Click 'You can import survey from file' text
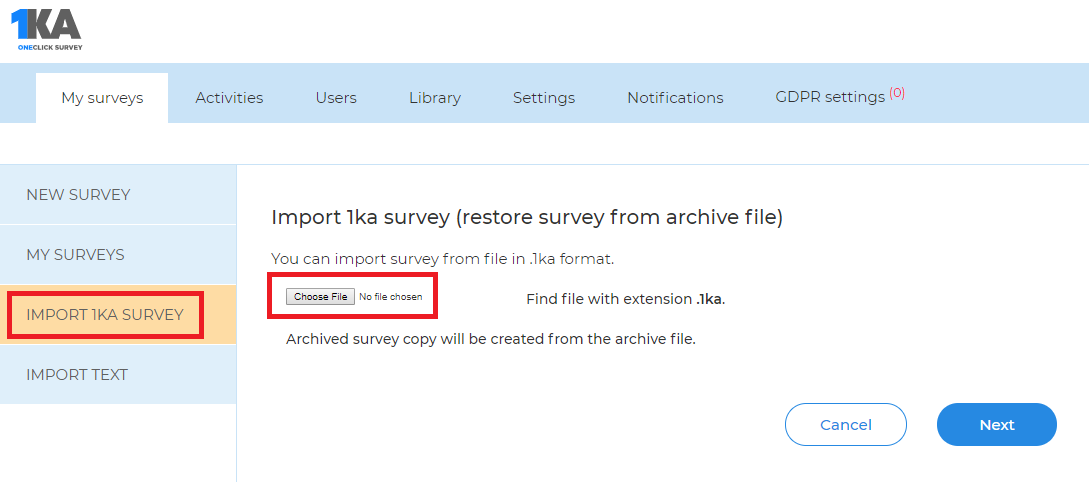 click(442, 259)
